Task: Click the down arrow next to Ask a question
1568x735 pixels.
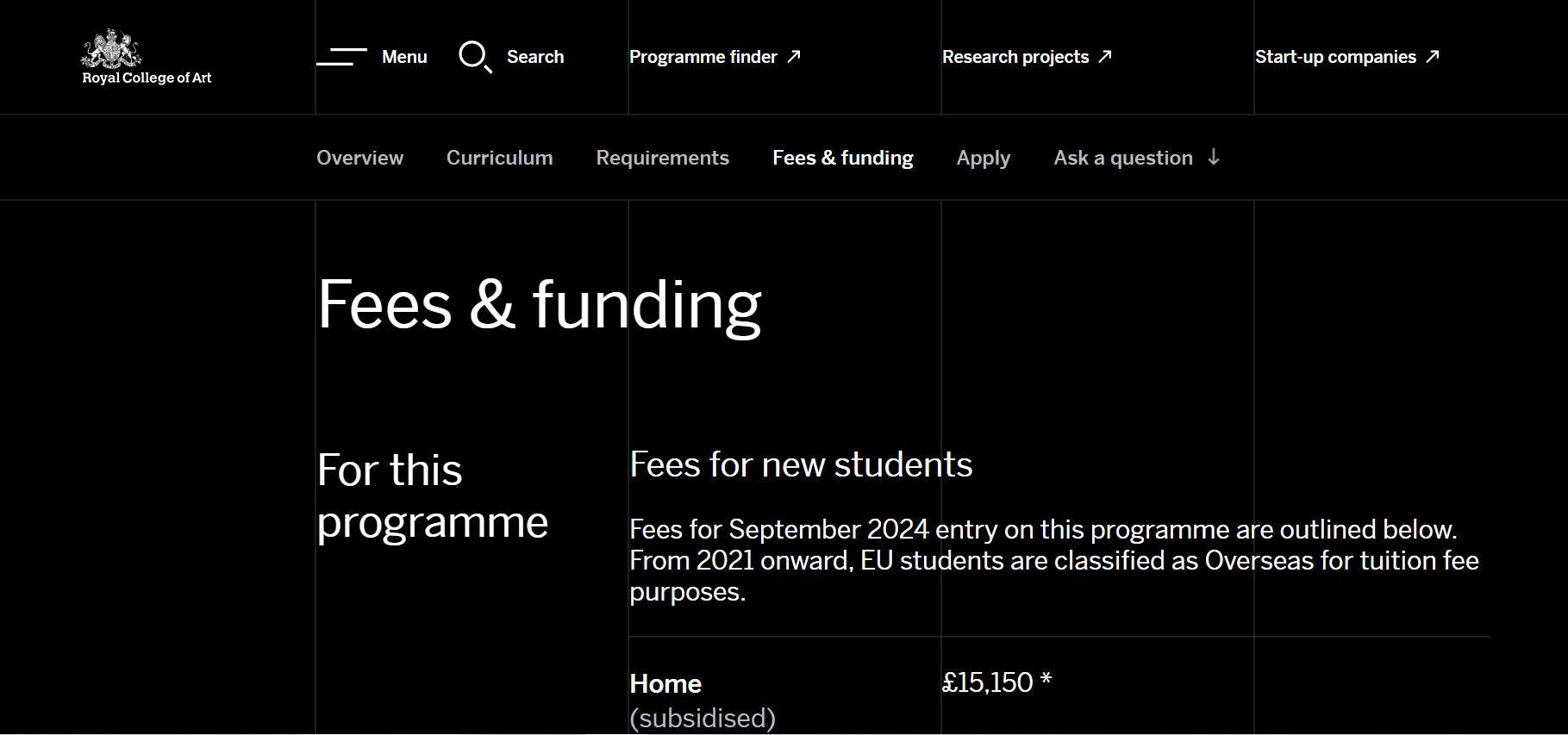Action: pyautogui.click(x=1214, y=157)
